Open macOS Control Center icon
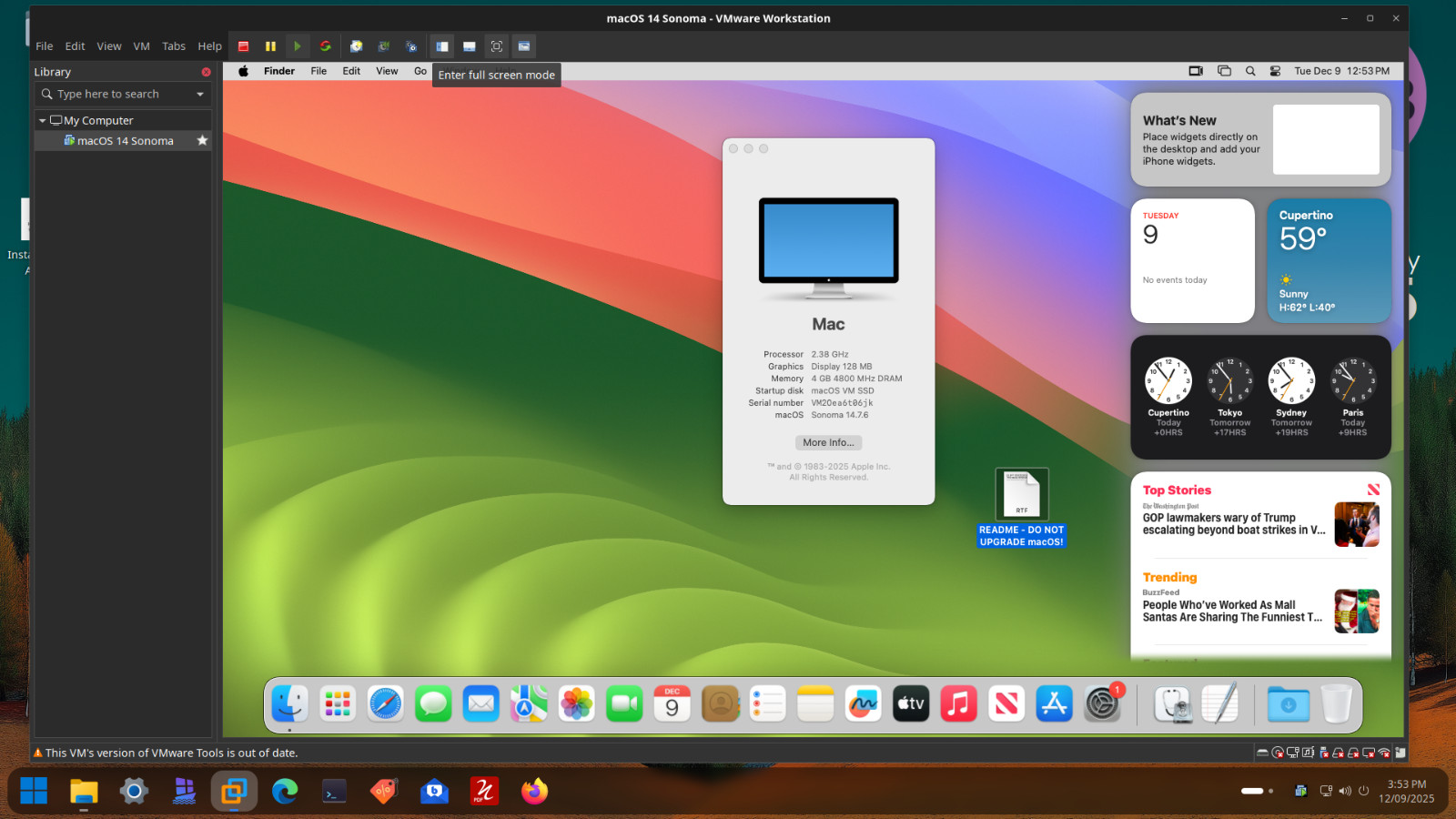This screenshot has width=1456, height=819. pos(1275,71)
